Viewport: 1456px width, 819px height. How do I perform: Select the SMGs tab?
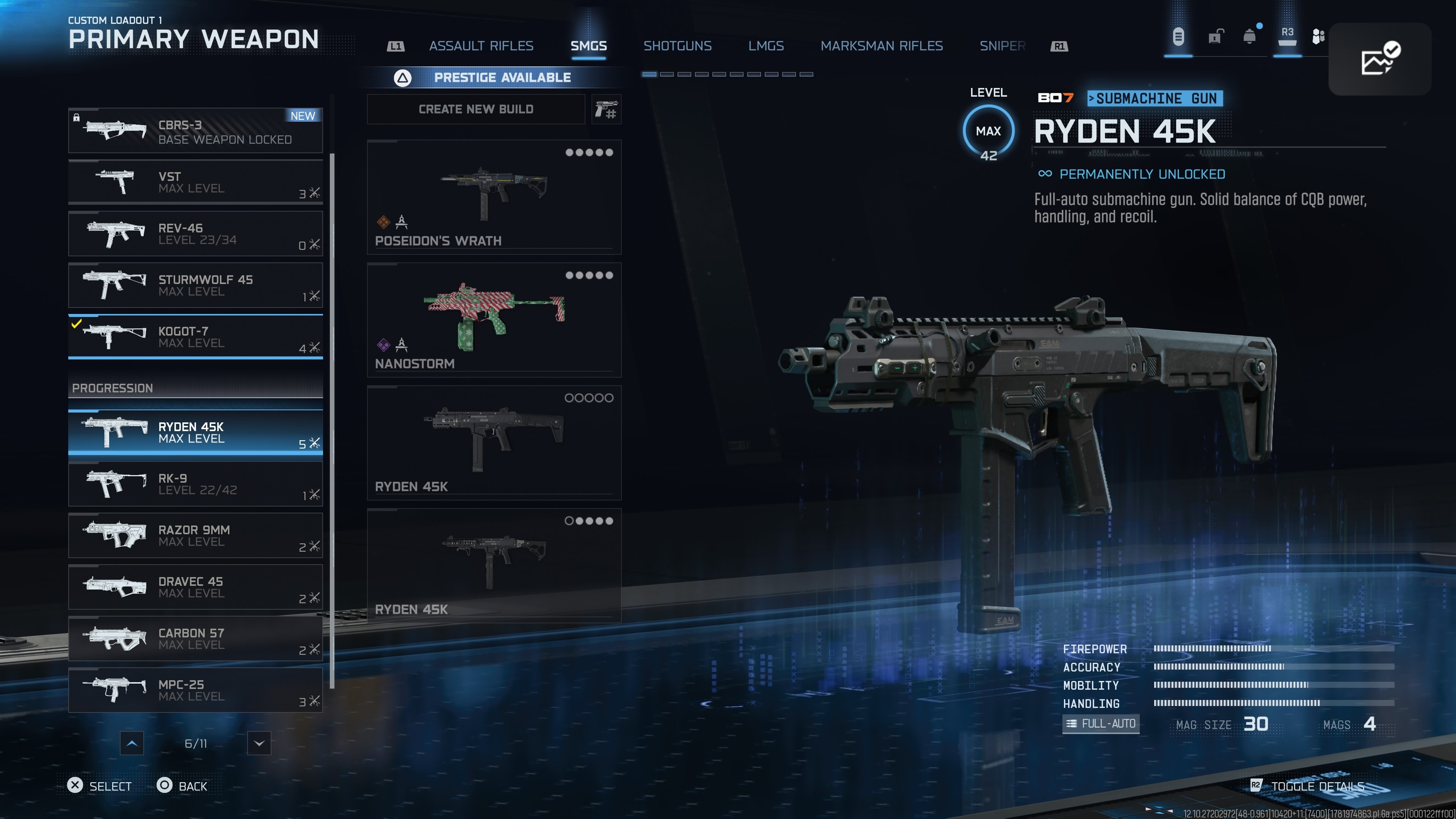point(588,46)
